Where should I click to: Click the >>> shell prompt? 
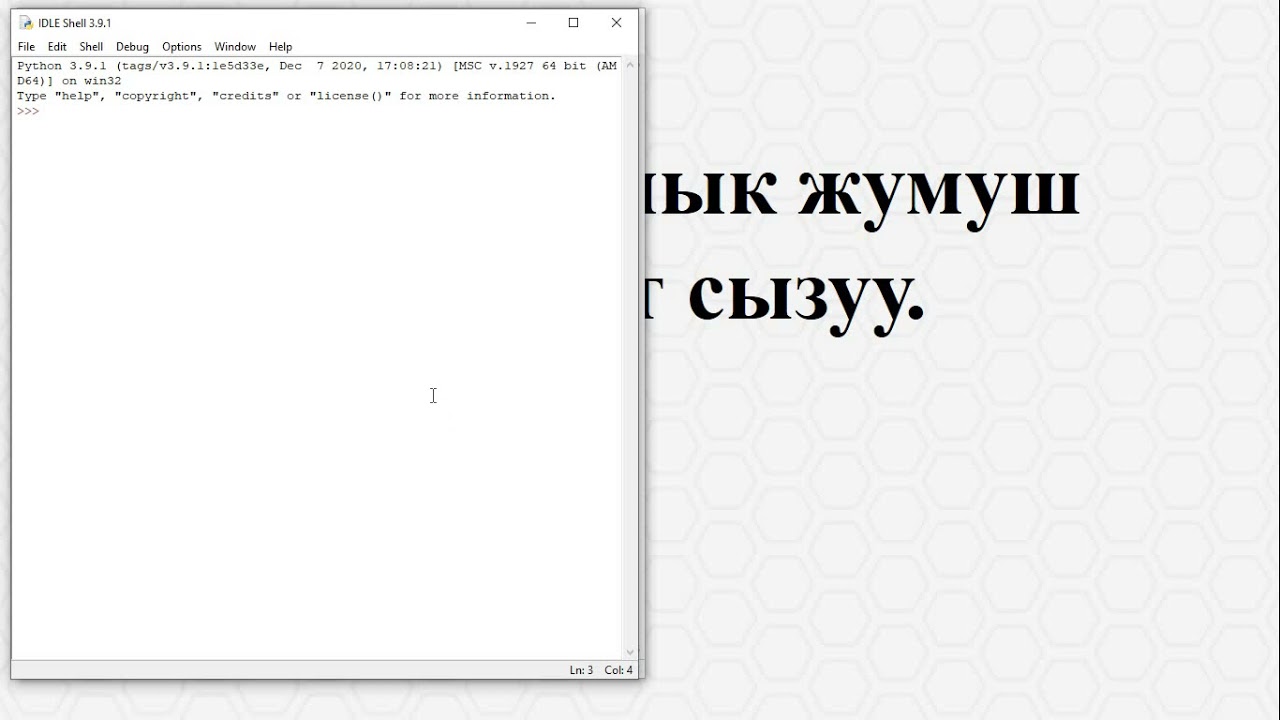28,111
